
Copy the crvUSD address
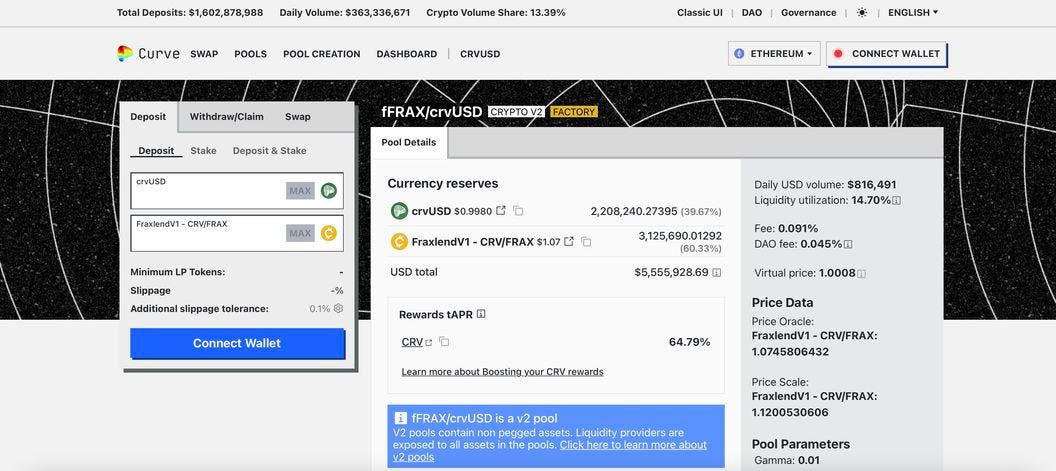pos(518,210)
